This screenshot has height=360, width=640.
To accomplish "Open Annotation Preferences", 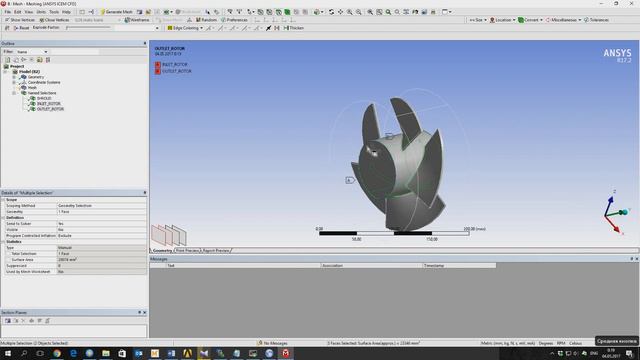I will [x=234, y=20].
